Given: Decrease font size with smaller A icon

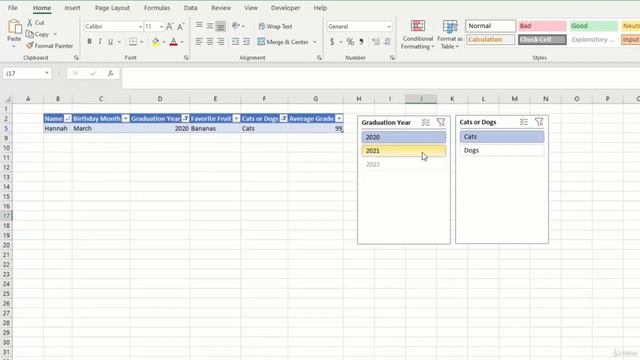Looking at the screenshot, I should pos(180,27).
